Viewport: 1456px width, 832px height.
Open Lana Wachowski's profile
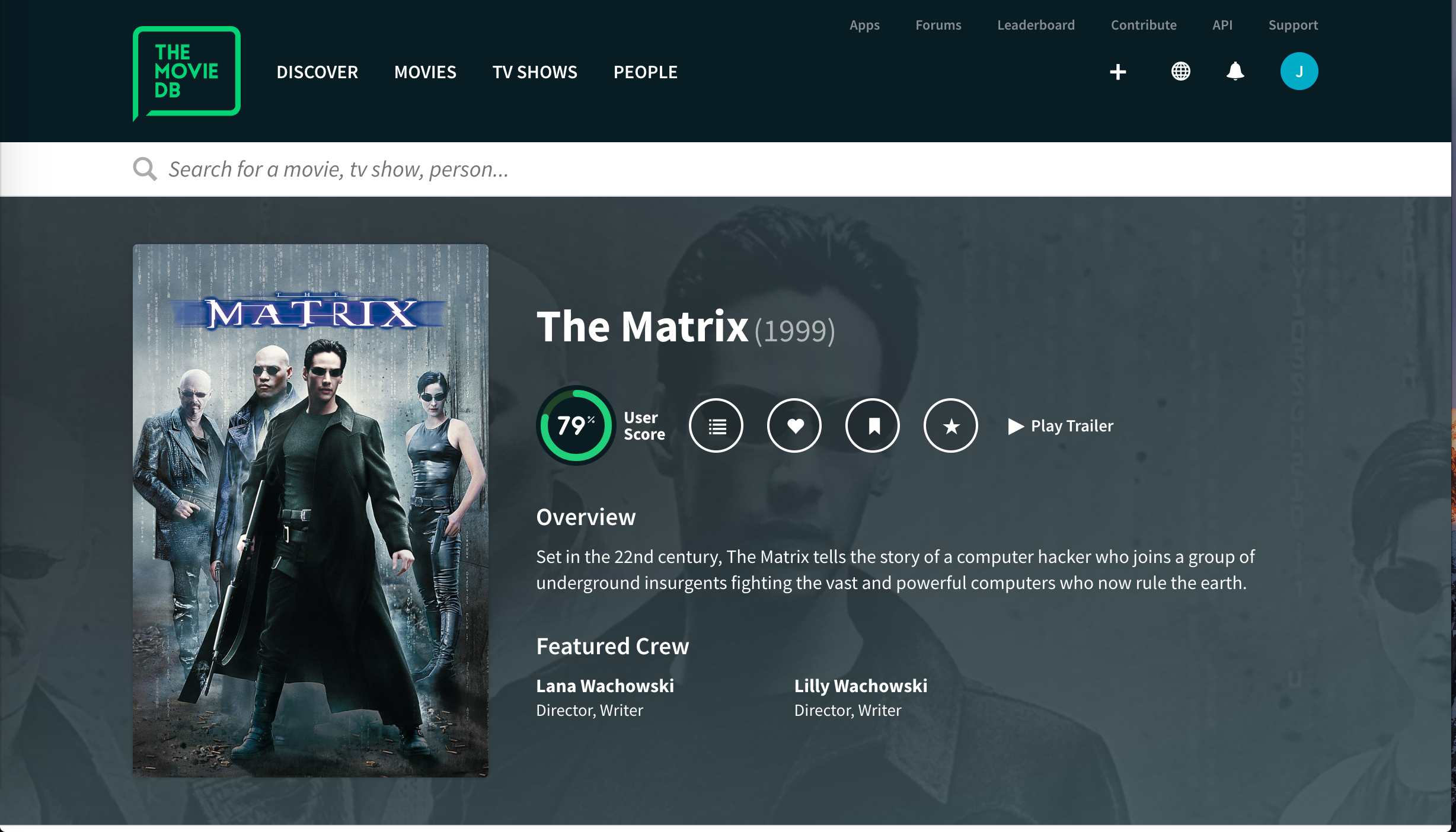point(605,686)
